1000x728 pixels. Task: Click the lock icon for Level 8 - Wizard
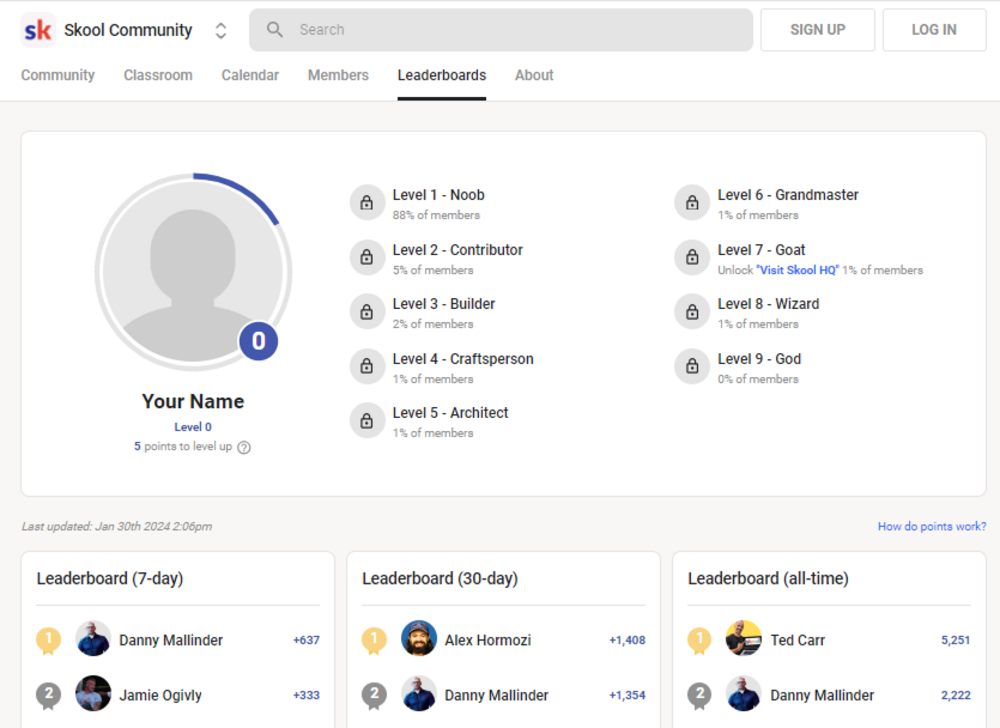[692, 312]
